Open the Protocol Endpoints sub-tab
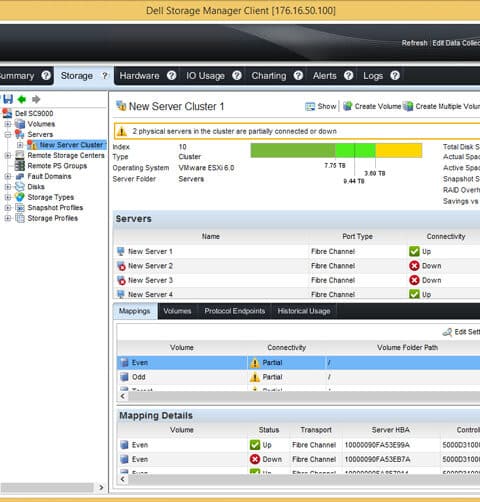This screenshot has height=502, width=480. point(235,311)
